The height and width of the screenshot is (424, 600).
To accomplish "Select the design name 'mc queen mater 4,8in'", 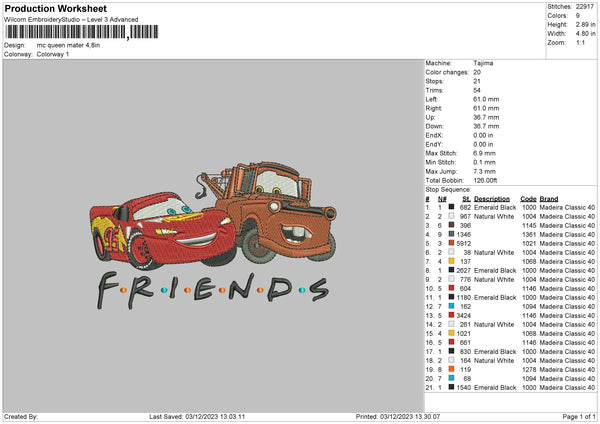I will (68, 45).
